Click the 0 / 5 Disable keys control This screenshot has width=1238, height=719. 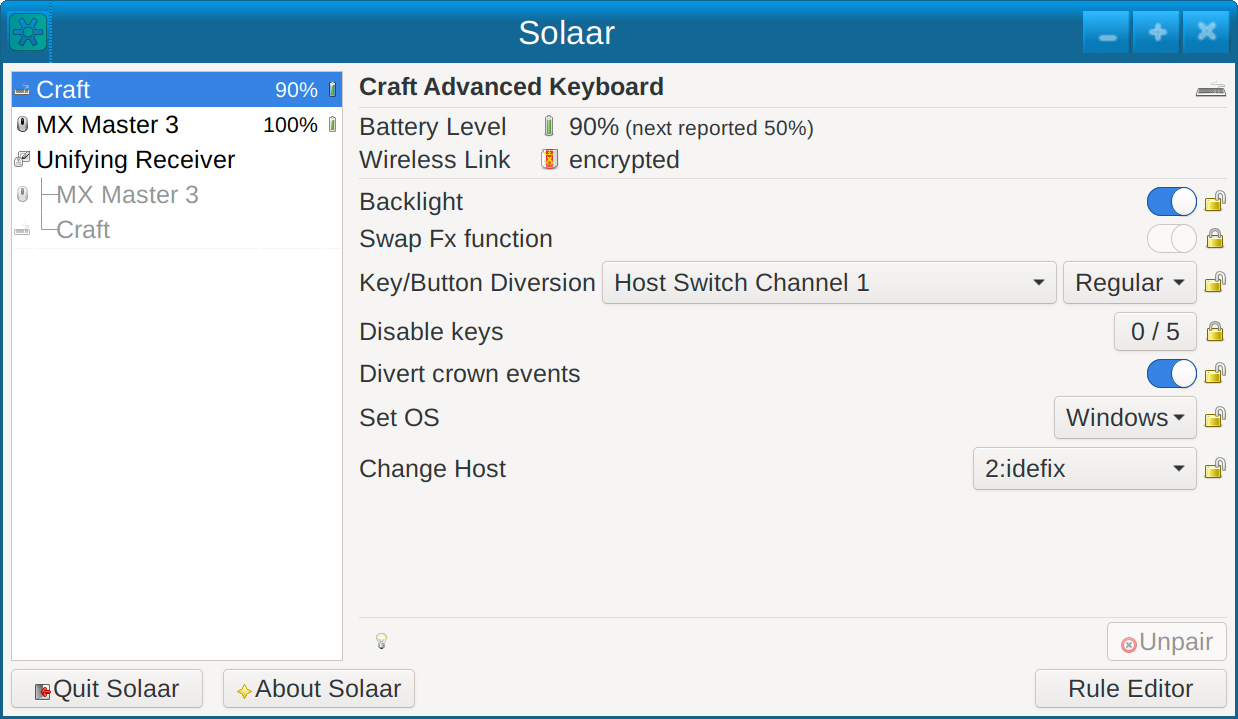(1155, 331)
